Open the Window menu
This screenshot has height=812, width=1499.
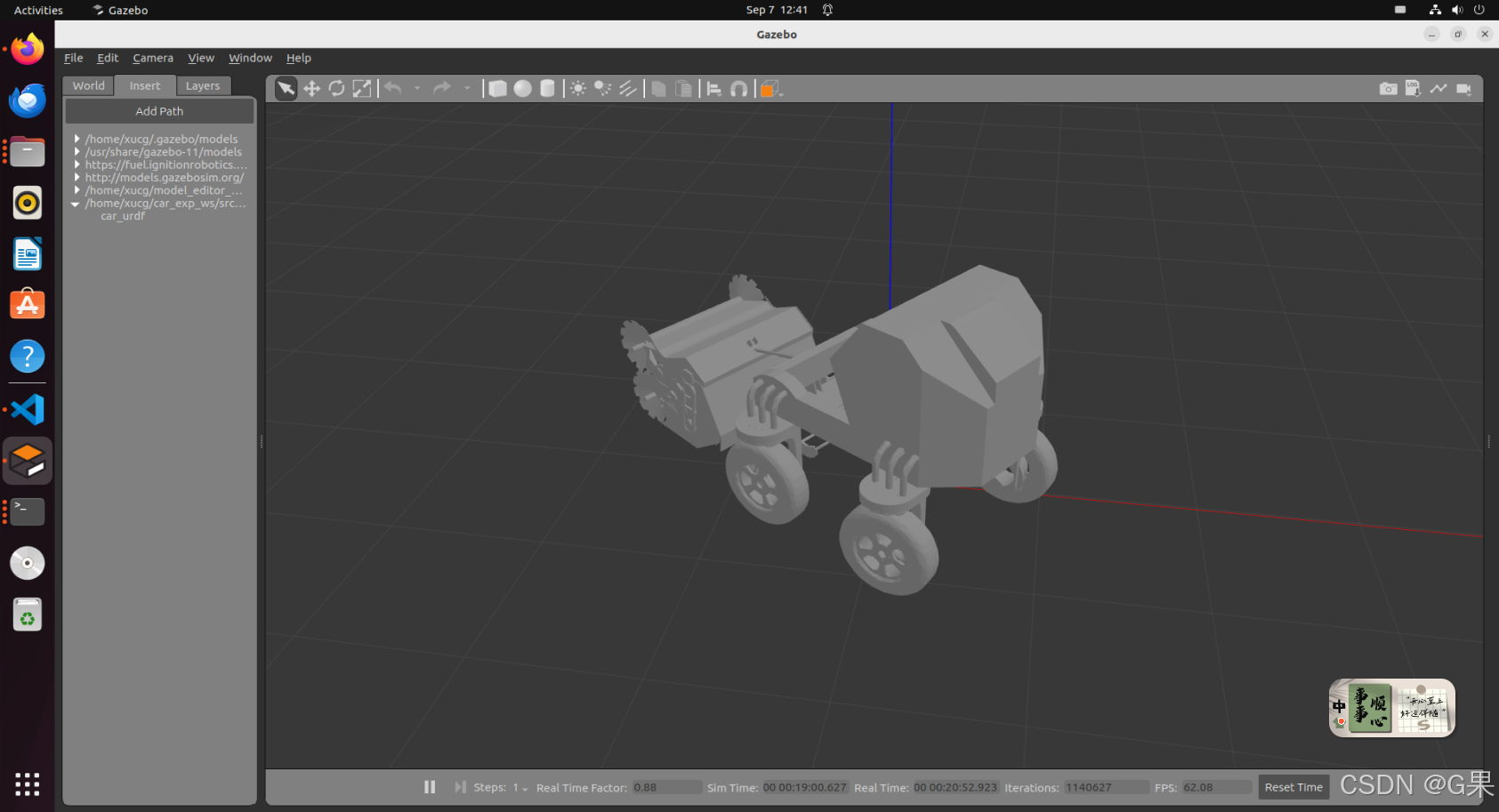click(x=250, y=58)
